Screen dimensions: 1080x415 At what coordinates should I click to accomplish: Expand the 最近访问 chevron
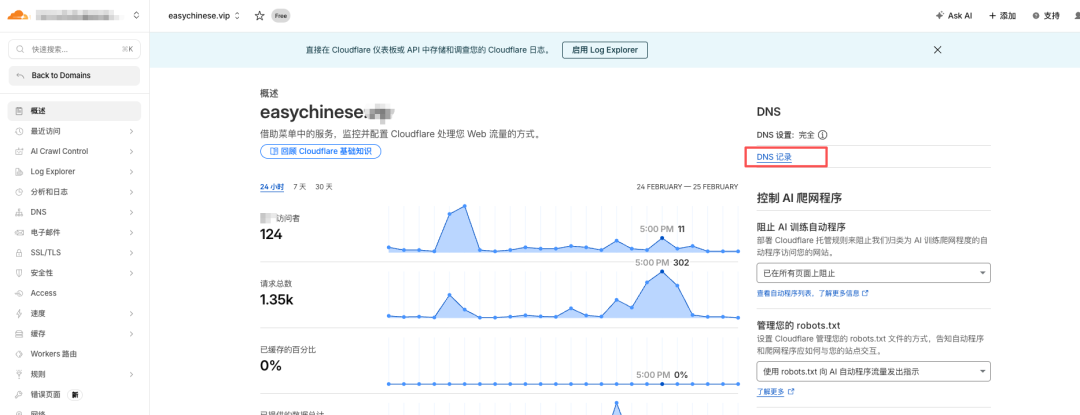131,131
